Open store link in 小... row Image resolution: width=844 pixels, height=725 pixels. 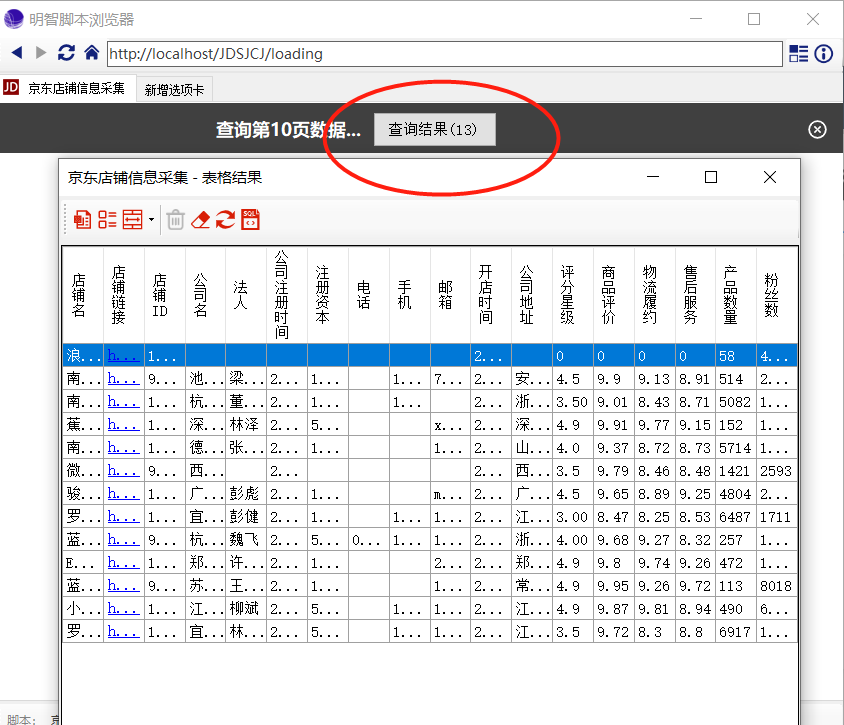point(123,608)
